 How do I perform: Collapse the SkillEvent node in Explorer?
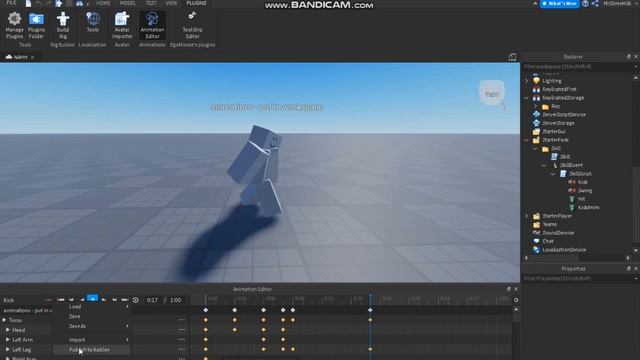(544, 165)
